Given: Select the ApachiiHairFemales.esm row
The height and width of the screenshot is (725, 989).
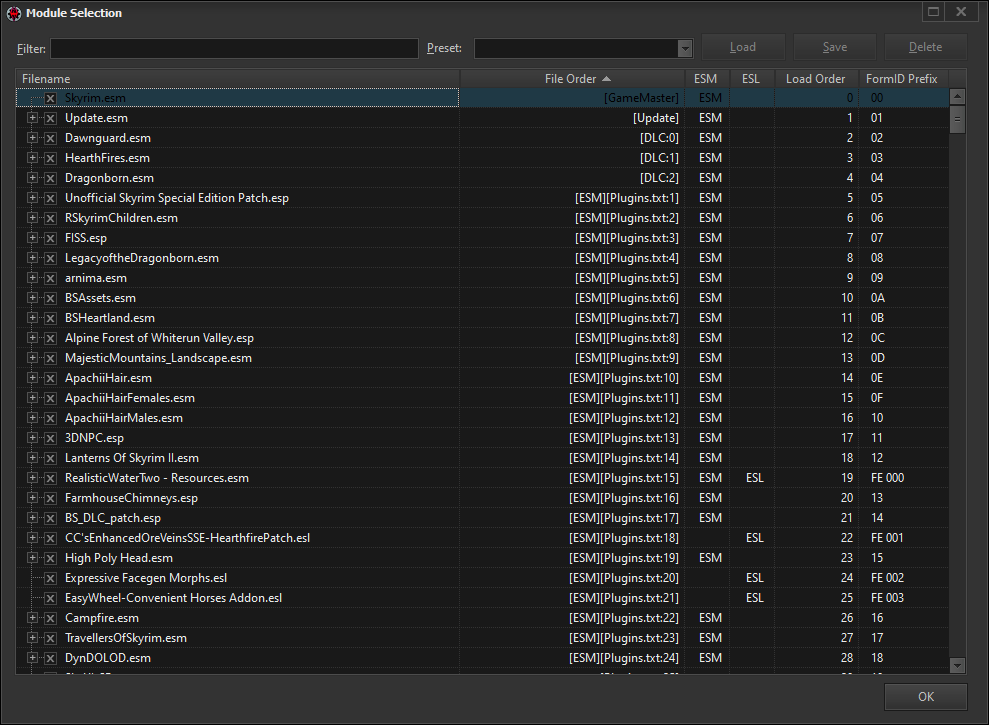Looking at the screenshot, I should coord(483,398).
